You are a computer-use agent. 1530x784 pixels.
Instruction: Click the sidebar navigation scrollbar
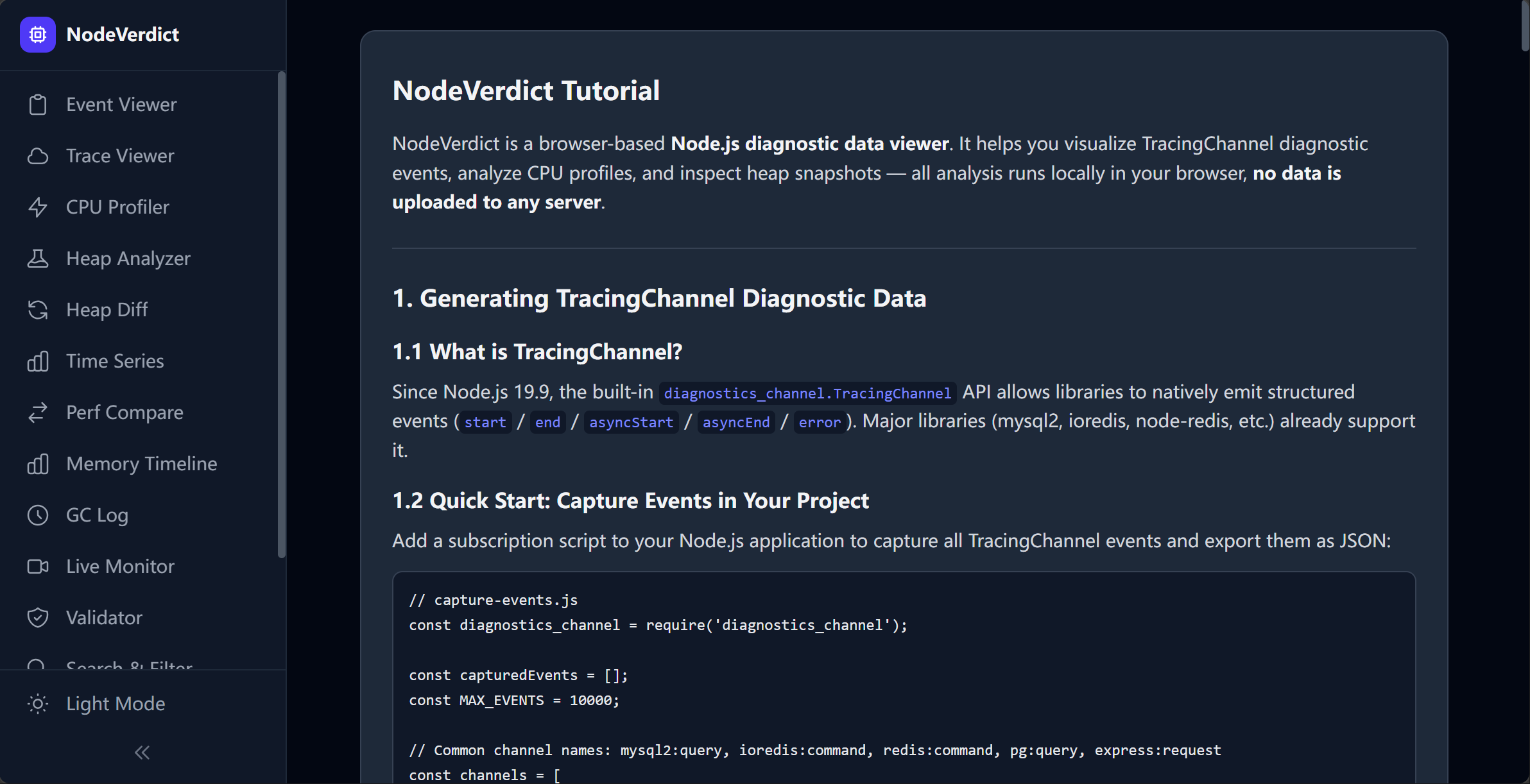[x=281, y=314]
